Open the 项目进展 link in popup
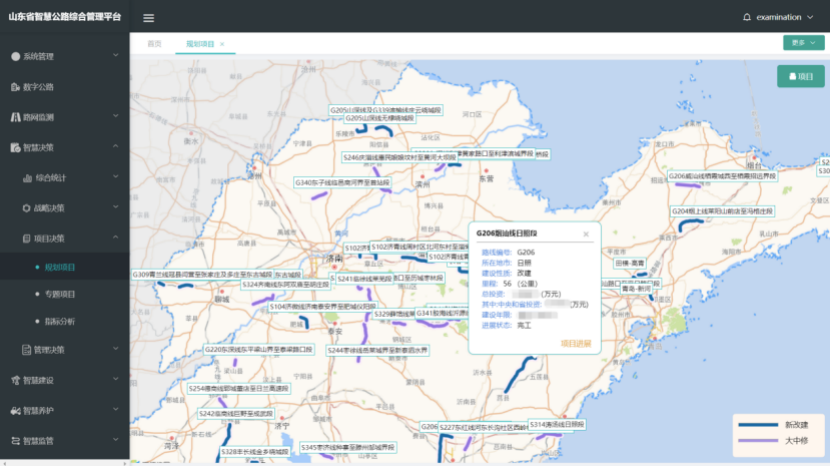The width and height of the screenshot is (830, 468). (575, 344)
